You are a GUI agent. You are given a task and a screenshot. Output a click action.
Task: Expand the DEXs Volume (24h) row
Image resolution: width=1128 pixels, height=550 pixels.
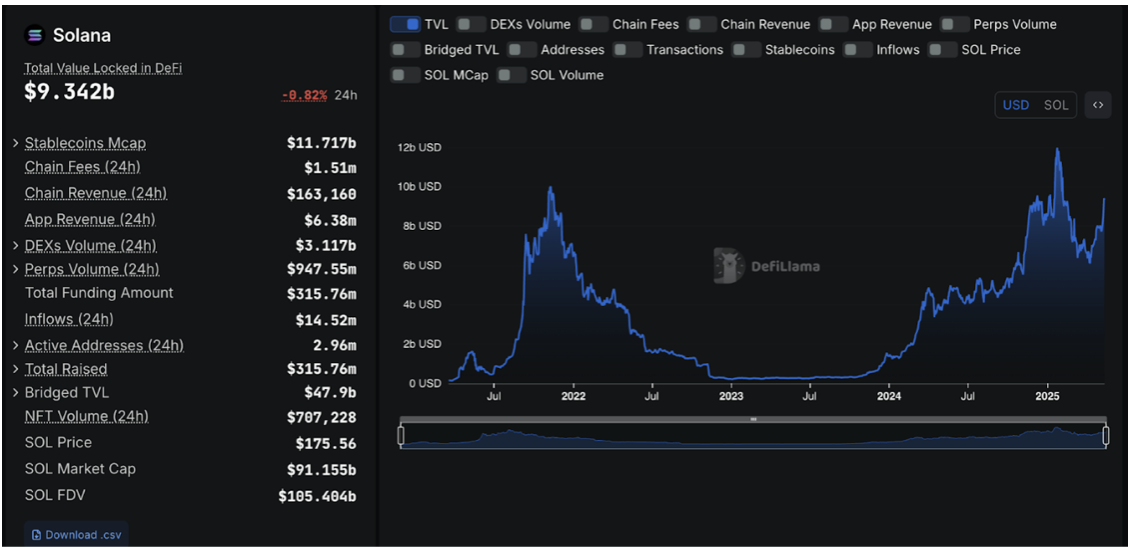[x=15, y=246]
